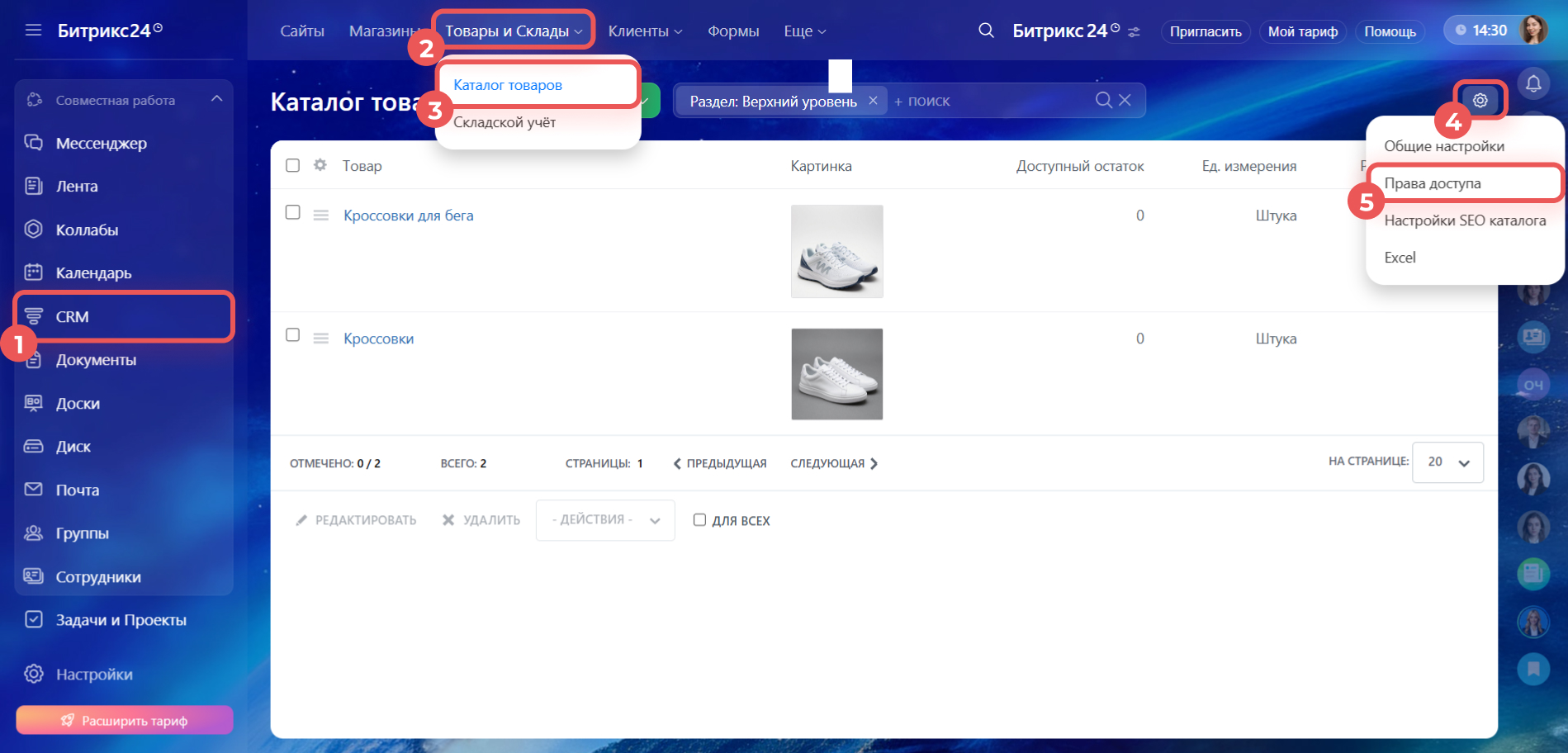Open the hamburger menu next to the Битрикс24 logo
Screen dimensions: 1568x753
pos(33,31)
